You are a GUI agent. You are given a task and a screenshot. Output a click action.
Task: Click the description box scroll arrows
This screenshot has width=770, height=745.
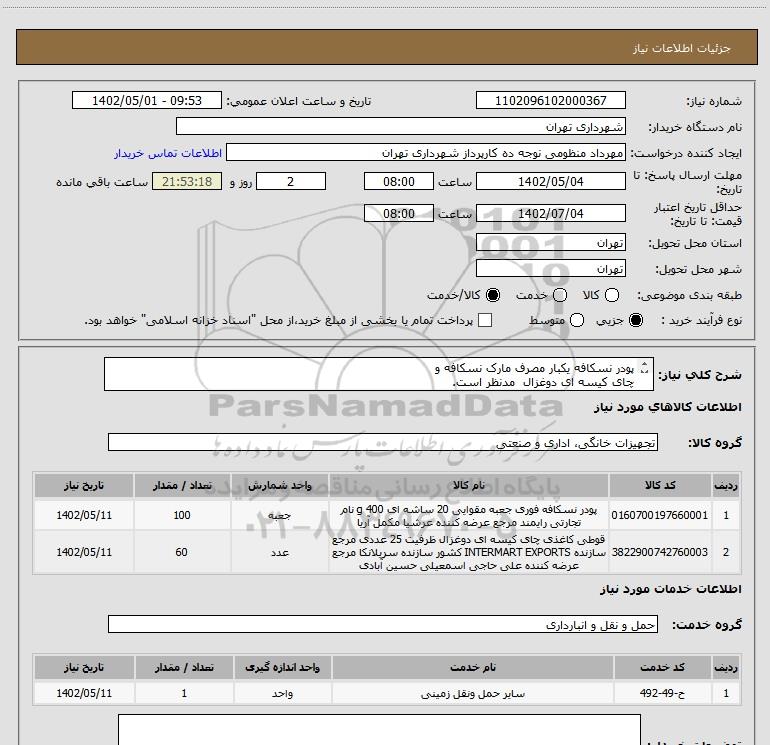click(645, 367)
